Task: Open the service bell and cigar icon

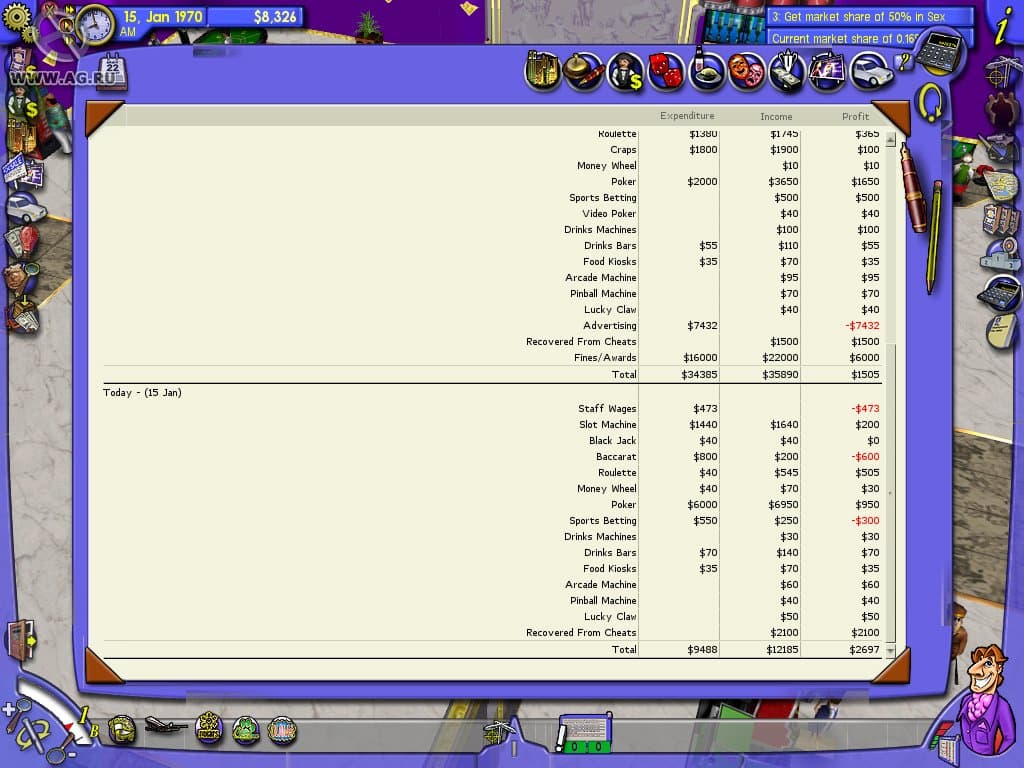Action: click(584, 72)
